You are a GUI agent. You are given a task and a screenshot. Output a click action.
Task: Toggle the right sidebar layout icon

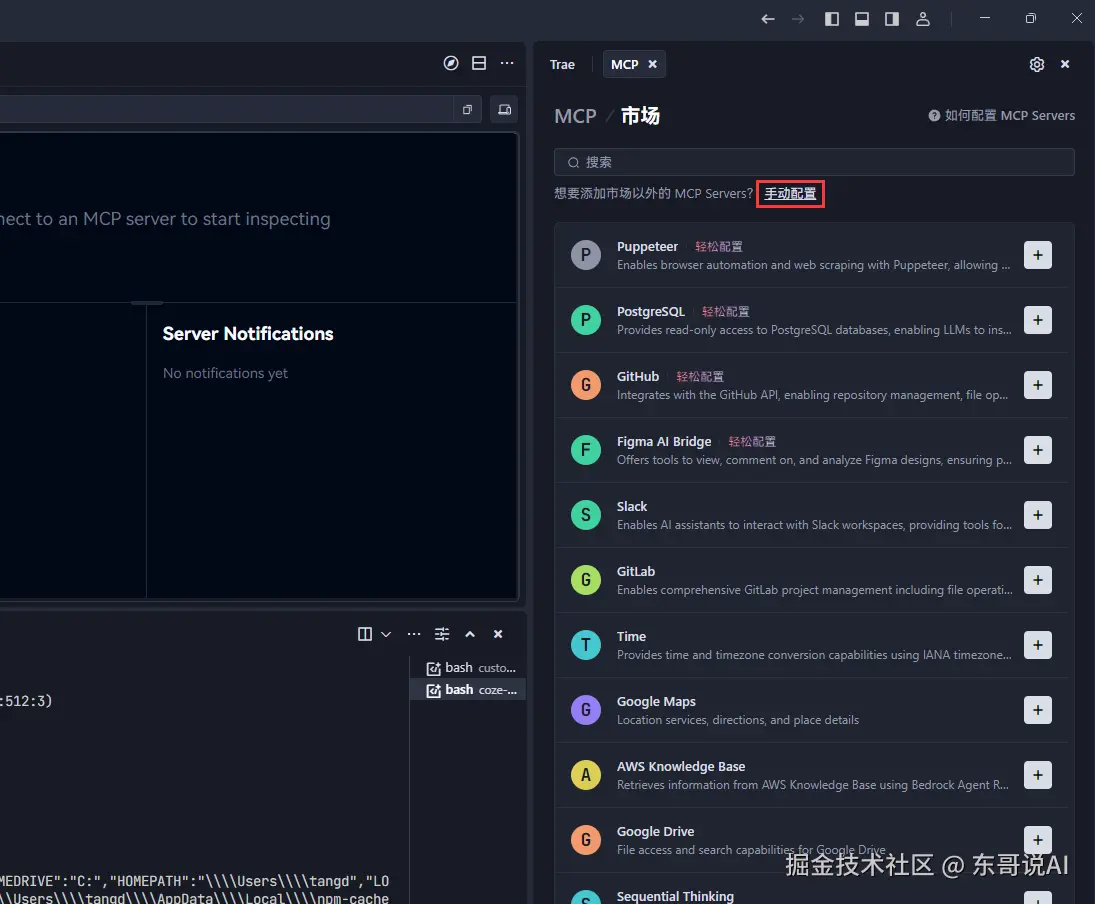coord(892,19)
